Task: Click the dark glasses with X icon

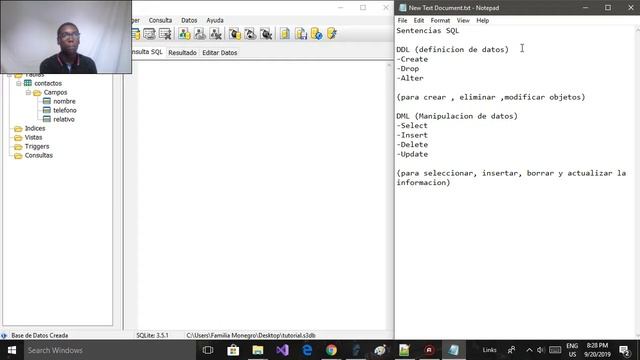Action: coord(266,34)
